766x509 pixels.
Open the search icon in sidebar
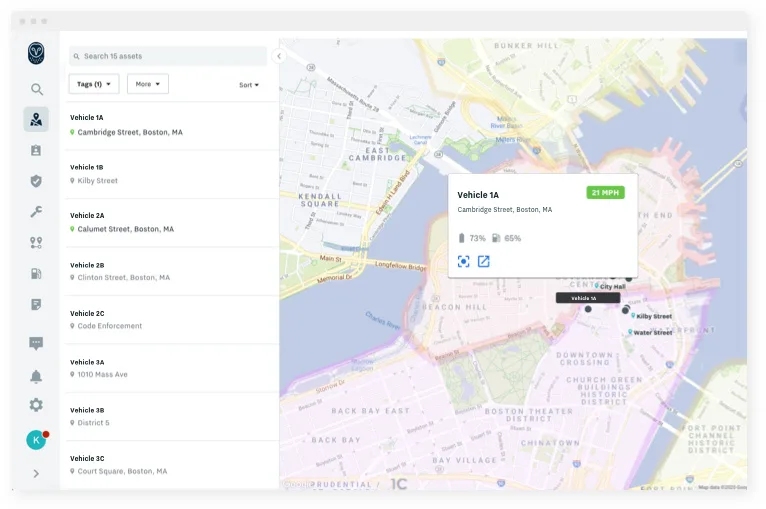pos(37,89)
